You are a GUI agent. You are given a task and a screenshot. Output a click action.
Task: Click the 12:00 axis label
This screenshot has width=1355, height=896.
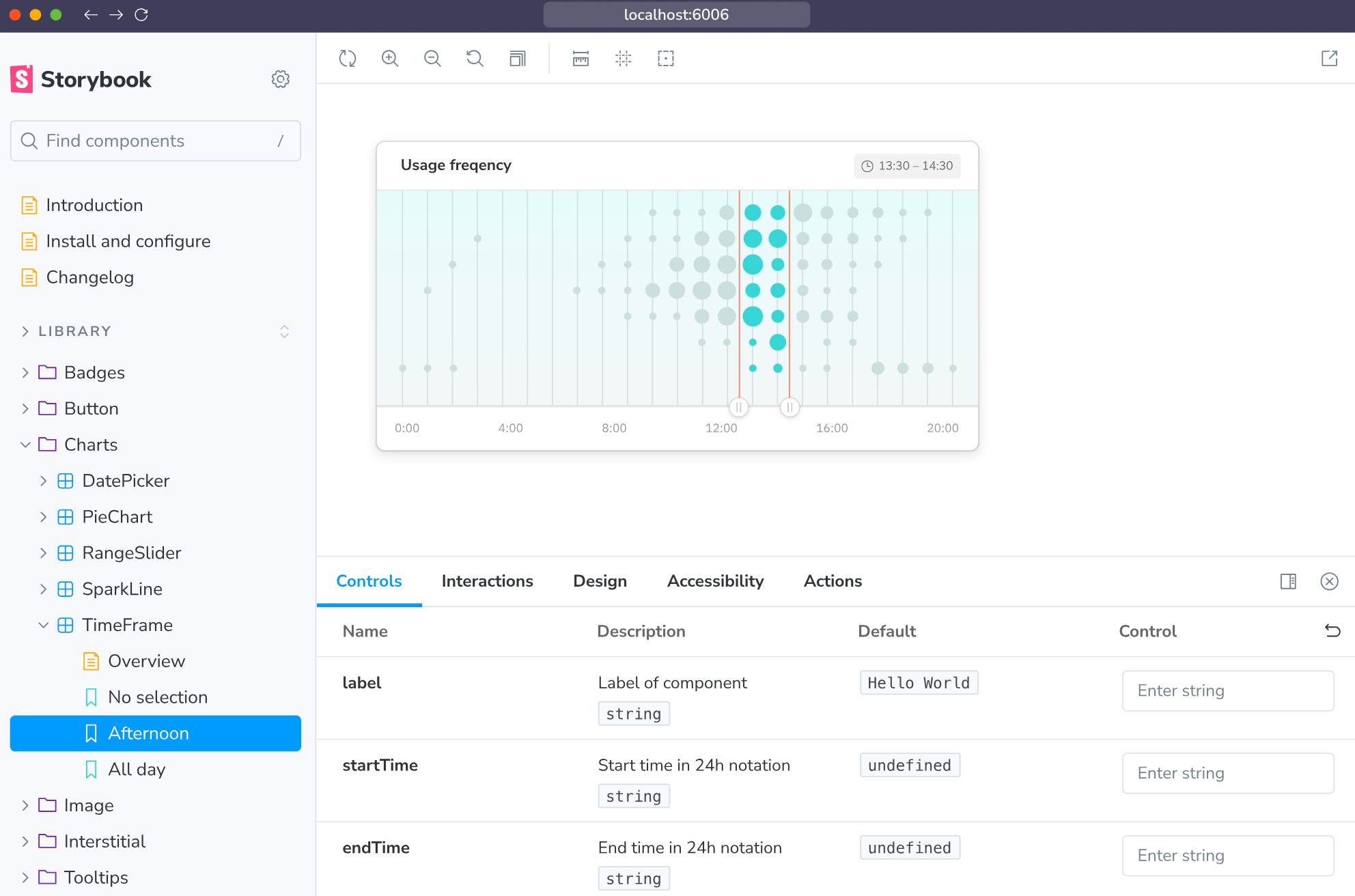tap(721, 428)
